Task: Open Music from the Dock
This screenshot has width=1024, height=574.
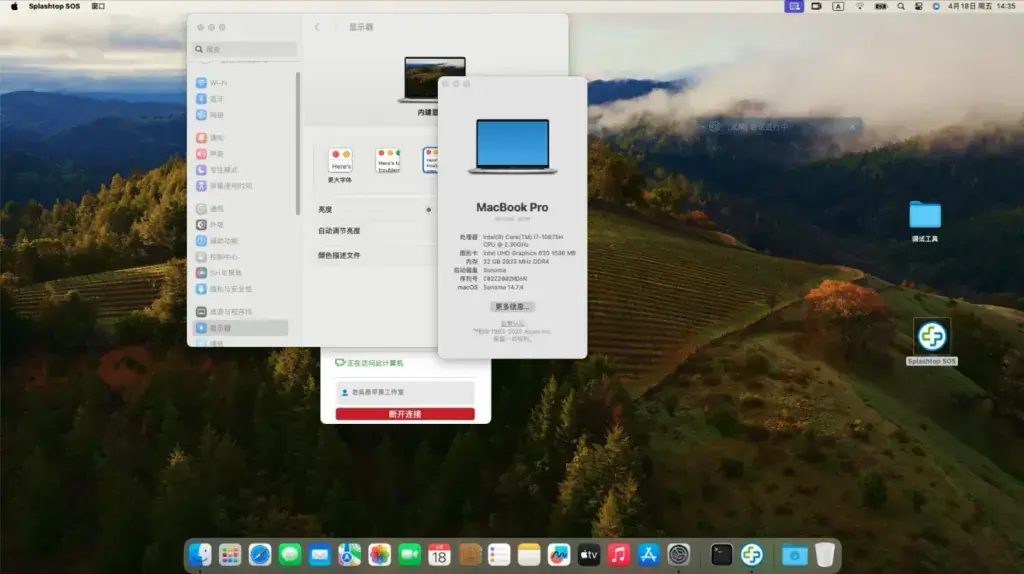Action: (618, 555)
